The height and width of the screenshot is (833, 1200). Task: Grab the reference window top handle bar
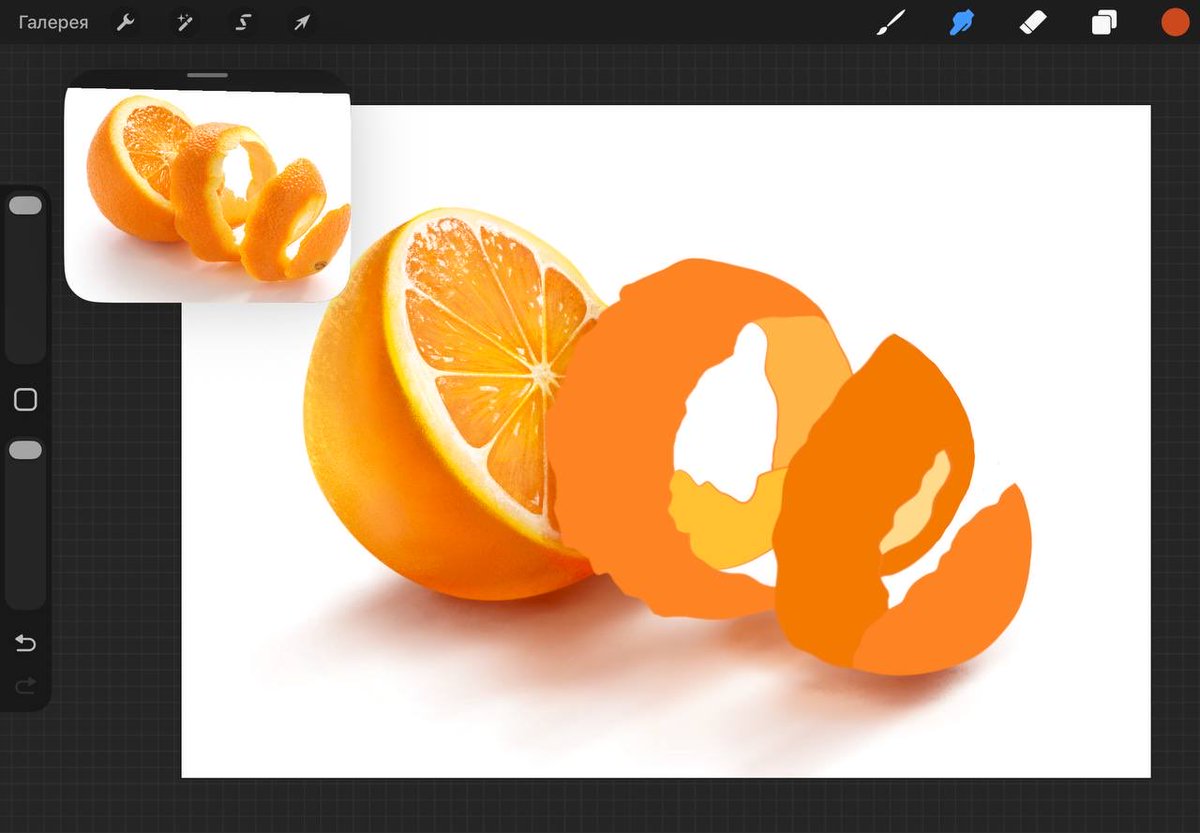click(x=207, y=75)
